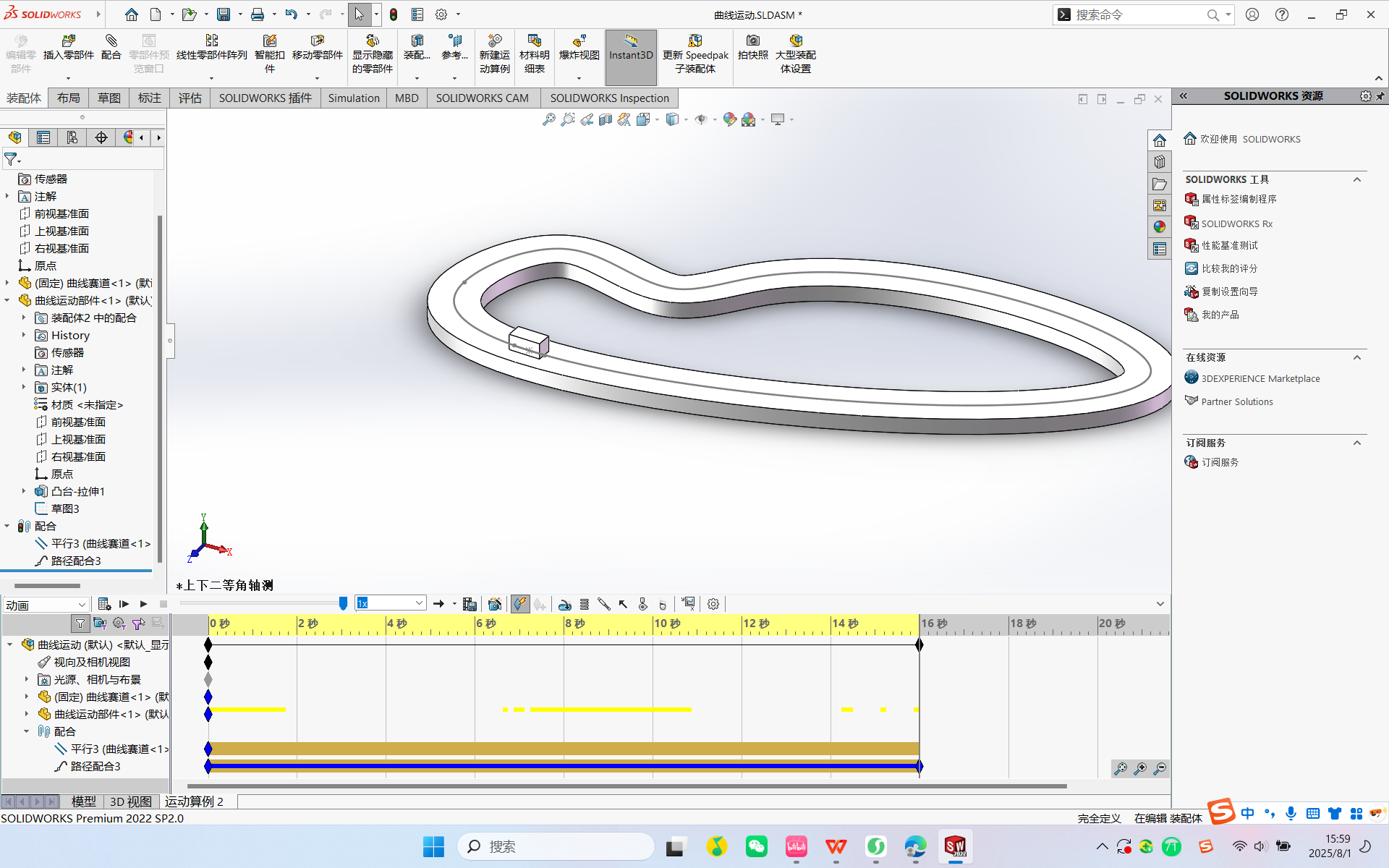Switch to the Simulation ribbon tab
This screenshot has height=868, width=1389.
pyautogui.click(x=353, y=98)
